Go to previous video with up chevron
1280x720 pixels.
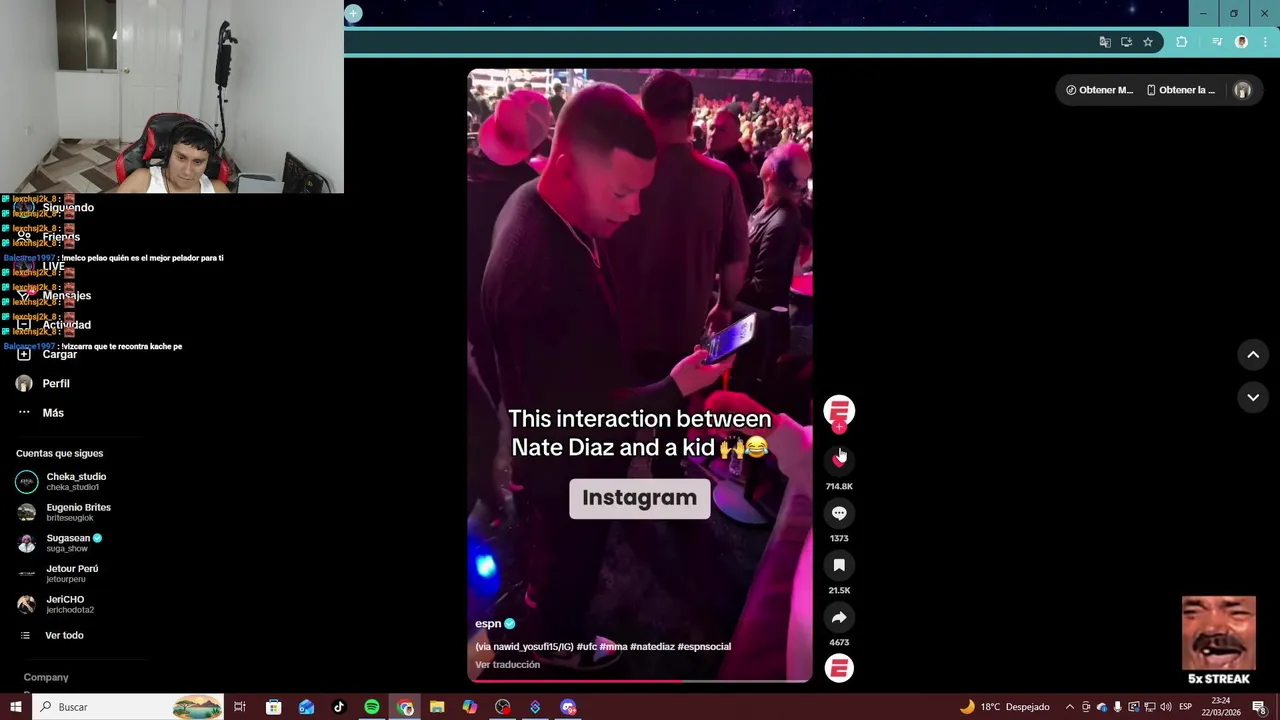tap(1253, 355)
